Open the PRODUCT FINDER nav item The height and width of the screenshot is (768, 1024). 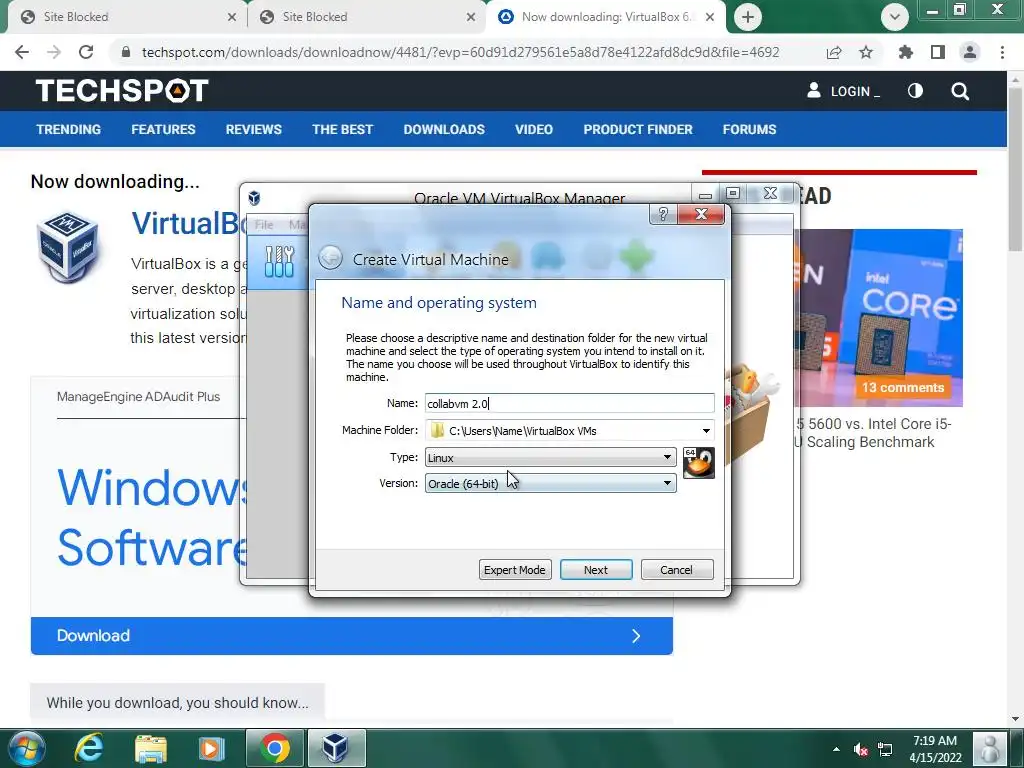(638, 129)
